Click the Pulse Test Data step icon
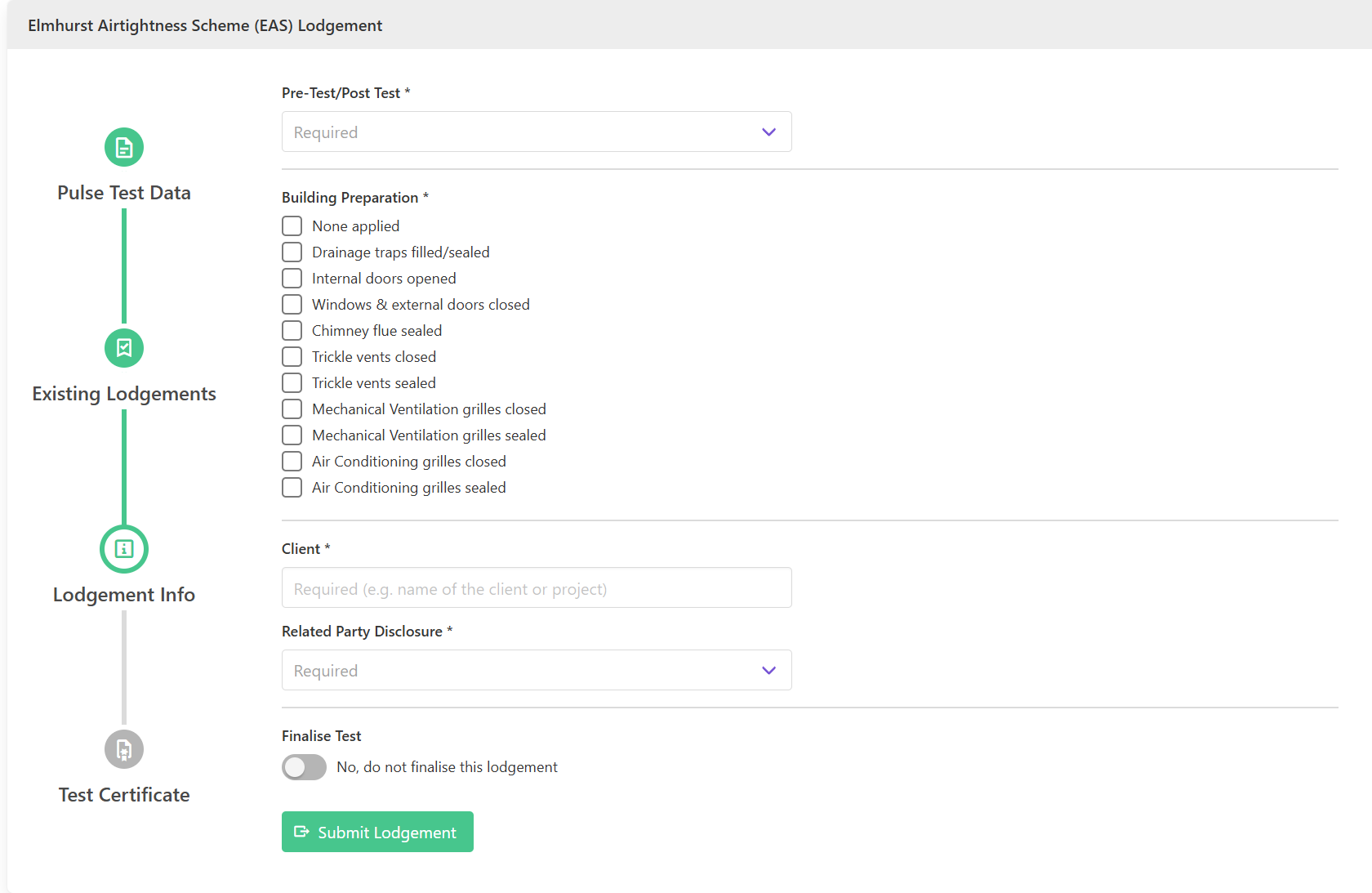This screenshot has width=1372, height=893. click(x=124, y=147)
